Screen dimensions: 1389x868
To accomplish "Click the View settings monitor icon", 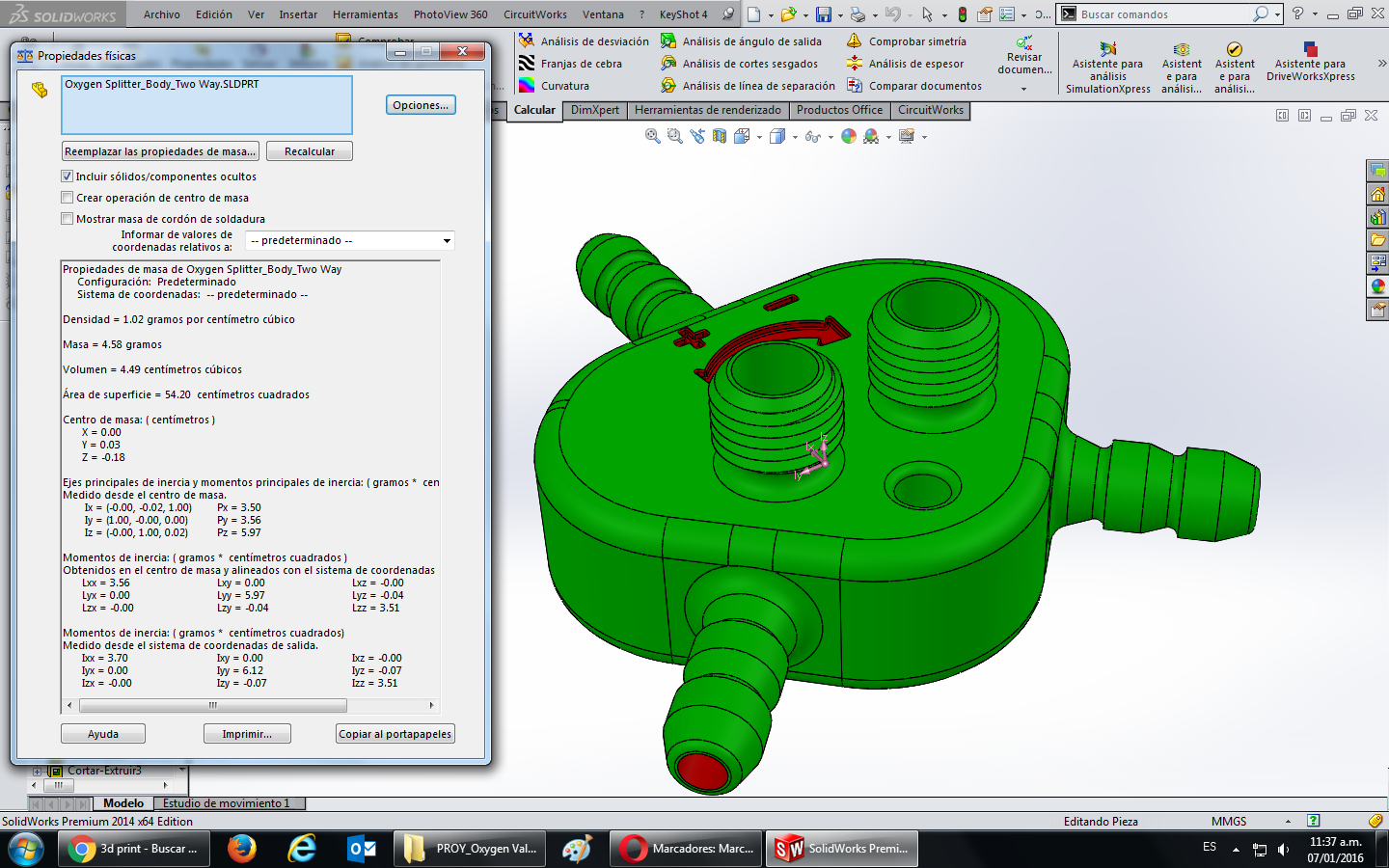I will [x=907, y=137].
